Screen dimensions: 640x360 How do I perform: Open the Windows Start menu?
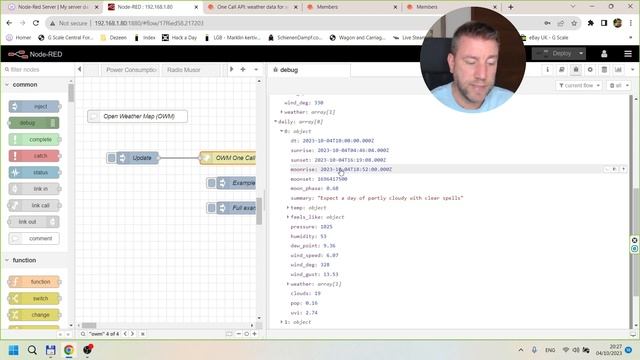(13, 350)
